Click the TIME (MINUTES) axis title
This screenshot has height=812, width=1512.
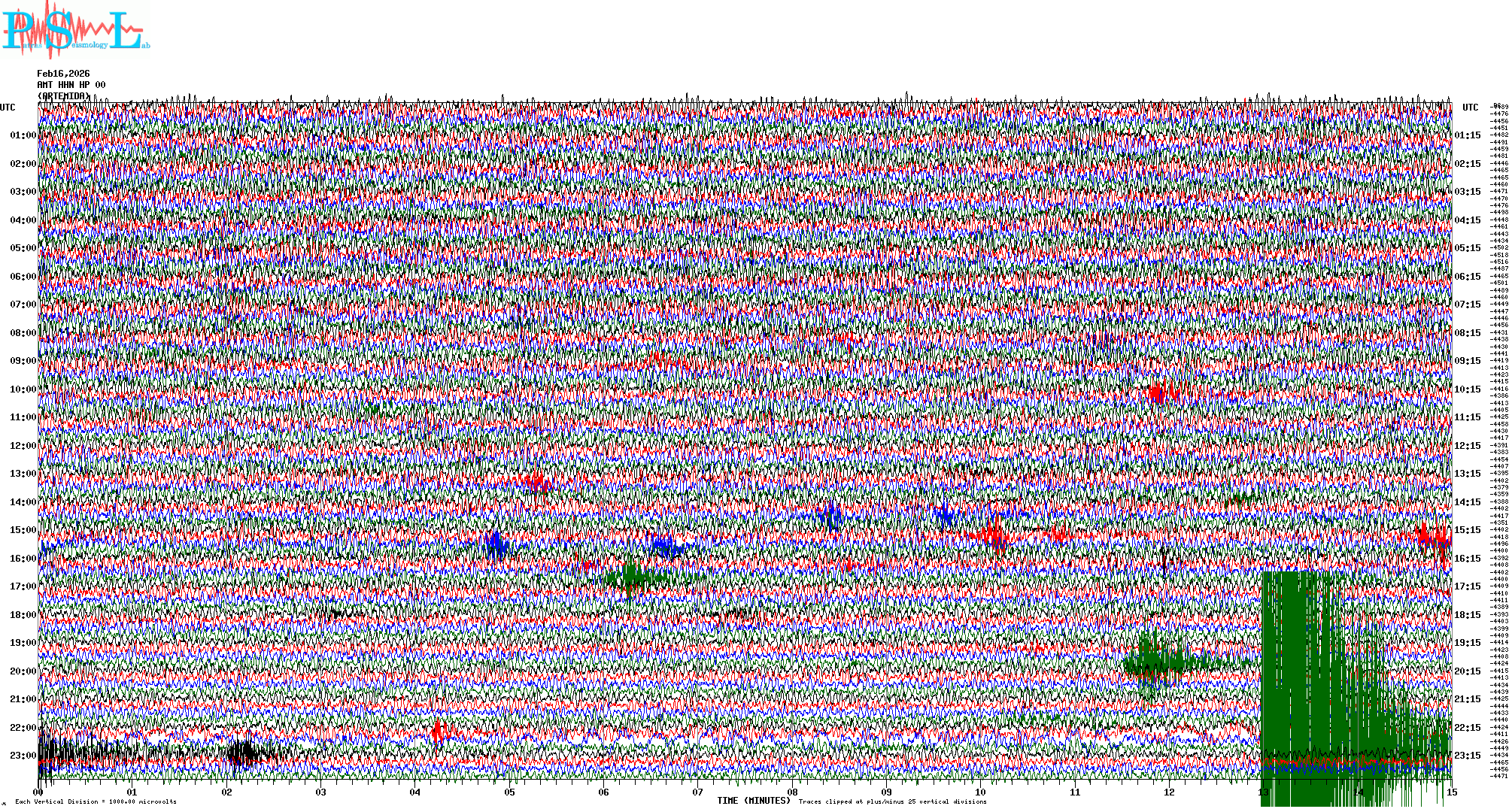point(754,801)
